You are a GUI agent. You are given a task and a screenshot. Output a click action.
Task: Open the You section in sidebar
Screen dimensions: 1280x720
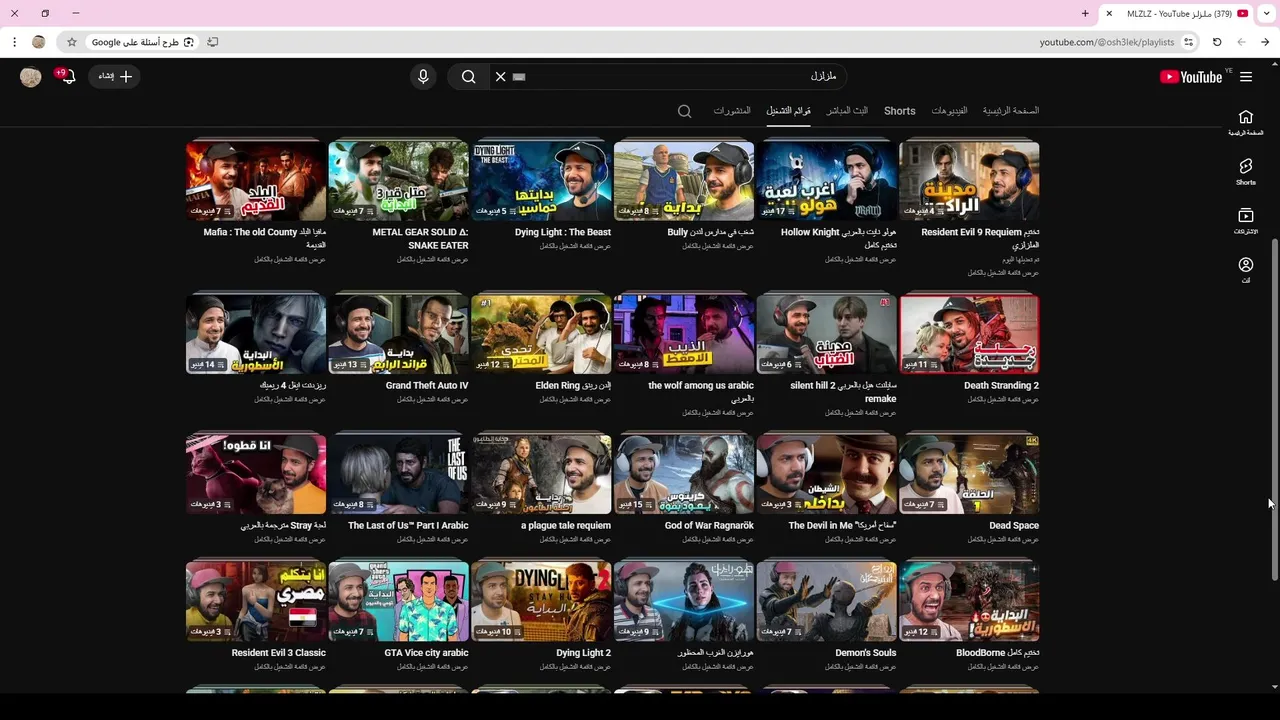tap(1246, 270)
